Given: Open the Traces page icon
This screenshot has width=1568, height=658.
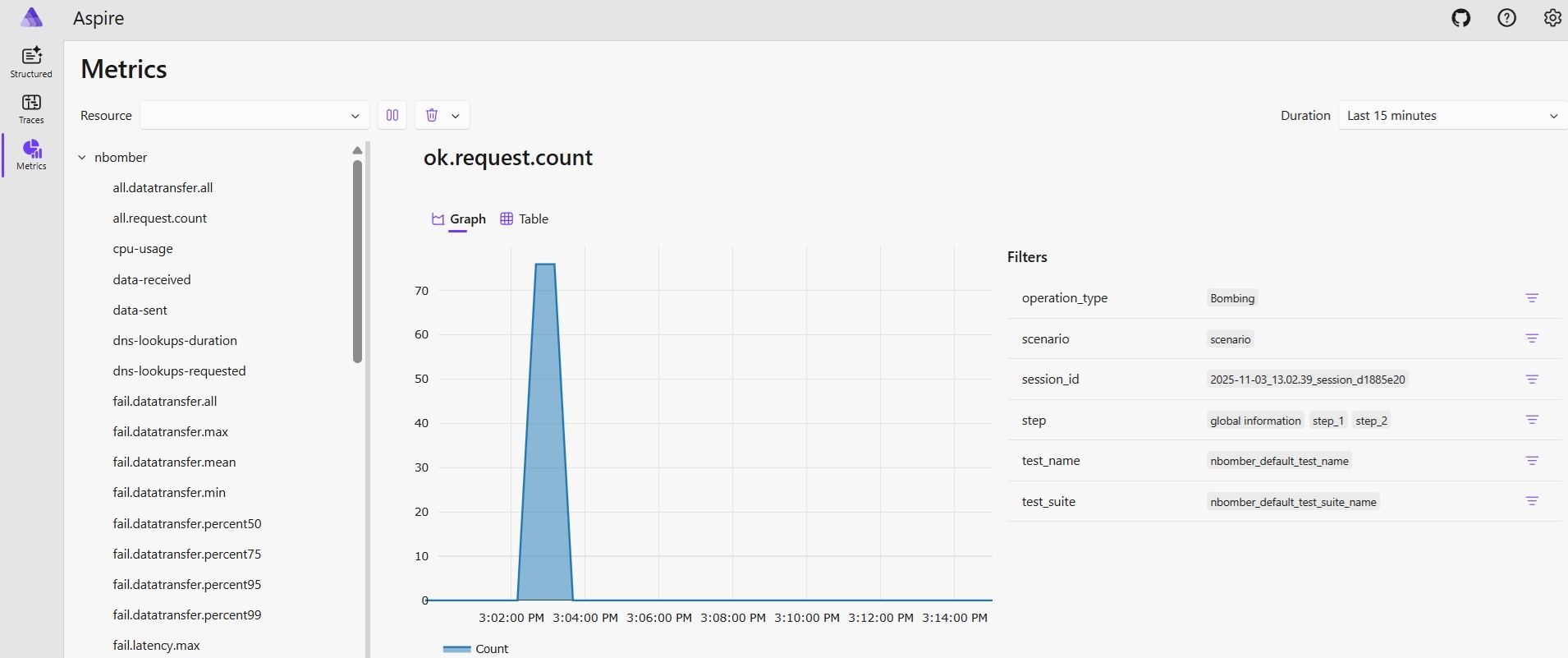Looking at the screenshot, I should [x=31, y=108].
